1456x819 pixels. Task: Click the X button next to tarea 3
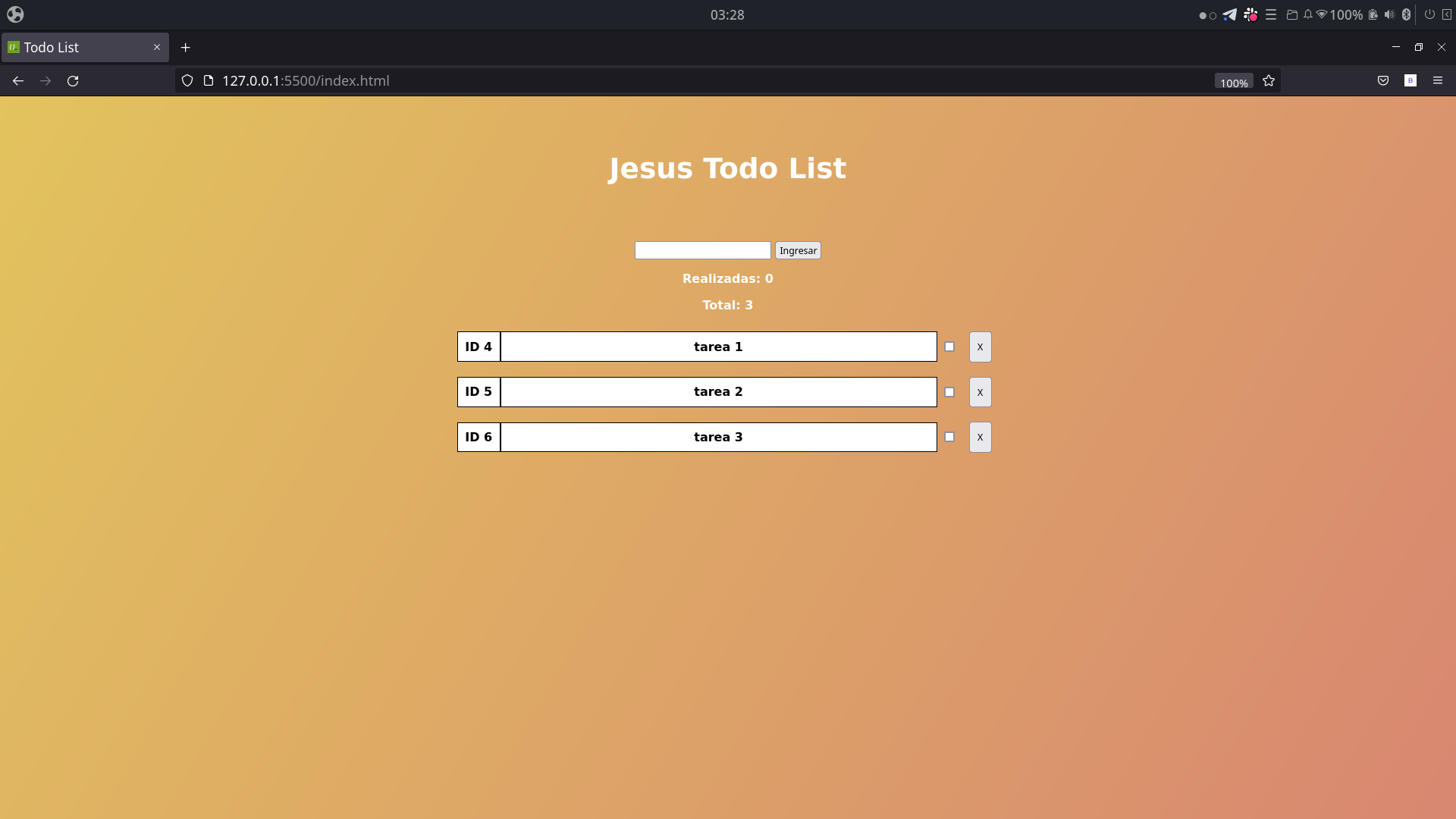click(980, 437)
